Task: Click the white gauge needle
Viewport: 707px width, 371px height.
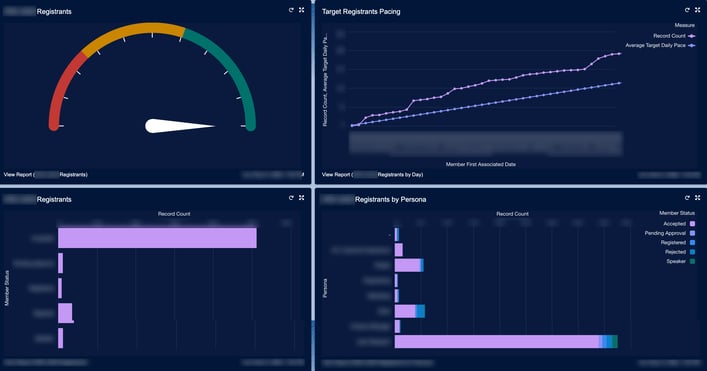Action: click(x=179, y=126)
